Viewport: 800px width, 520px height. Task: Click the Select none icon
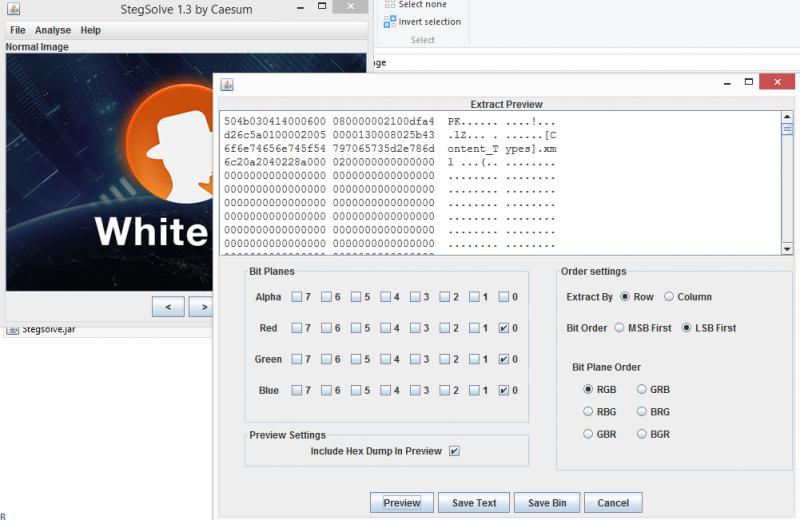[x=390, y=4]
